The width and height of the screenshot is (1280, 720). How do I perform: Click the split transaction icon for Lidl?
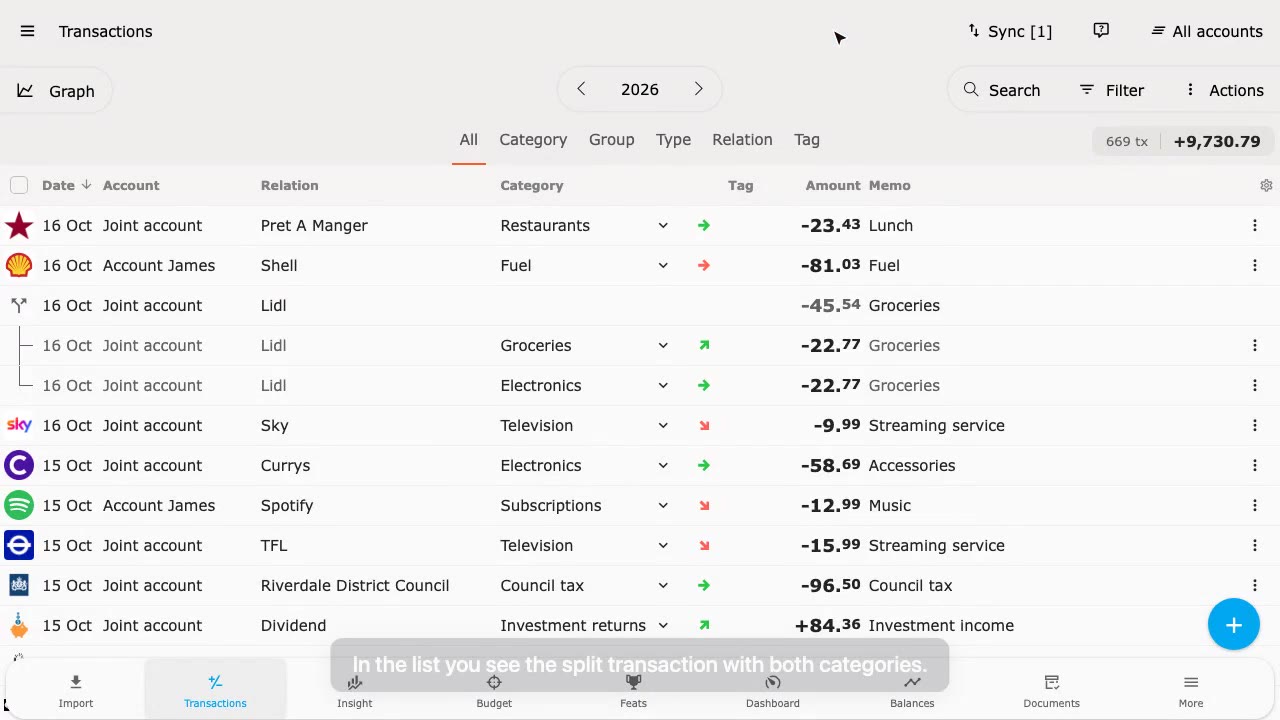19,305
